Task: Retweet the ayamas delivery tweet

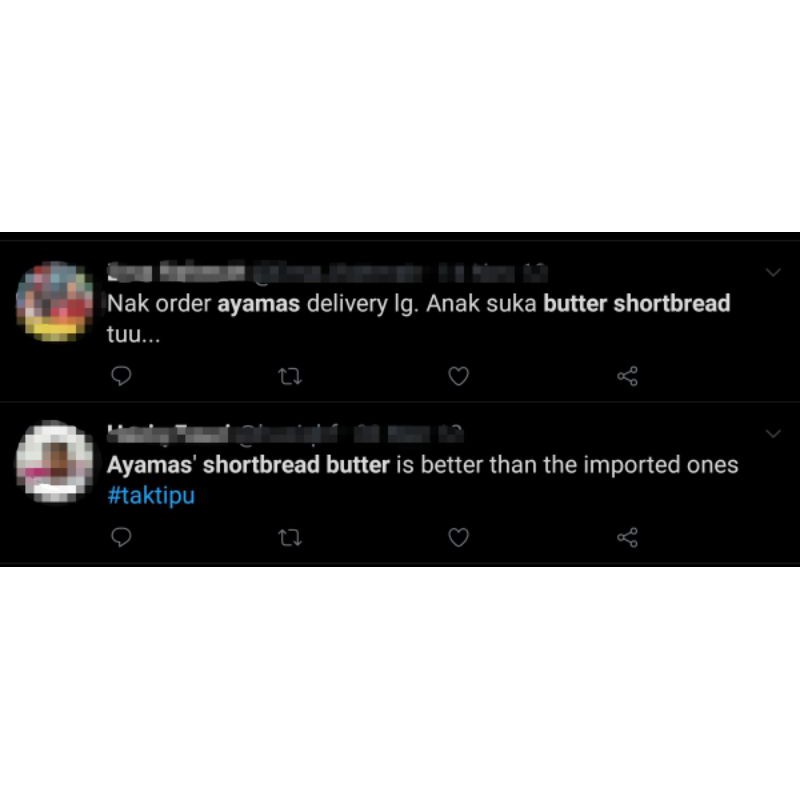Action: click(x=290, y=377)
